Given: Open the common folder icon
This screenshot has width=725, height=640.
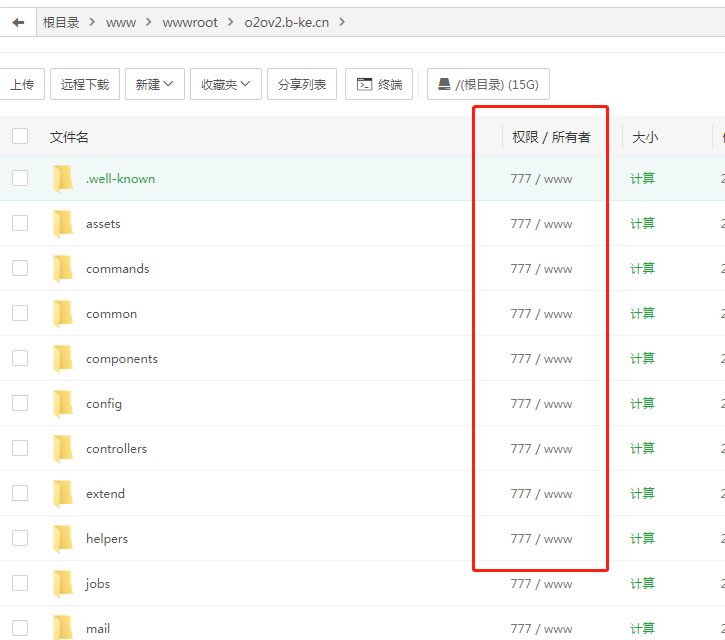Looking at the screenshot, I should pyautogui.click(x=63, y=314).
